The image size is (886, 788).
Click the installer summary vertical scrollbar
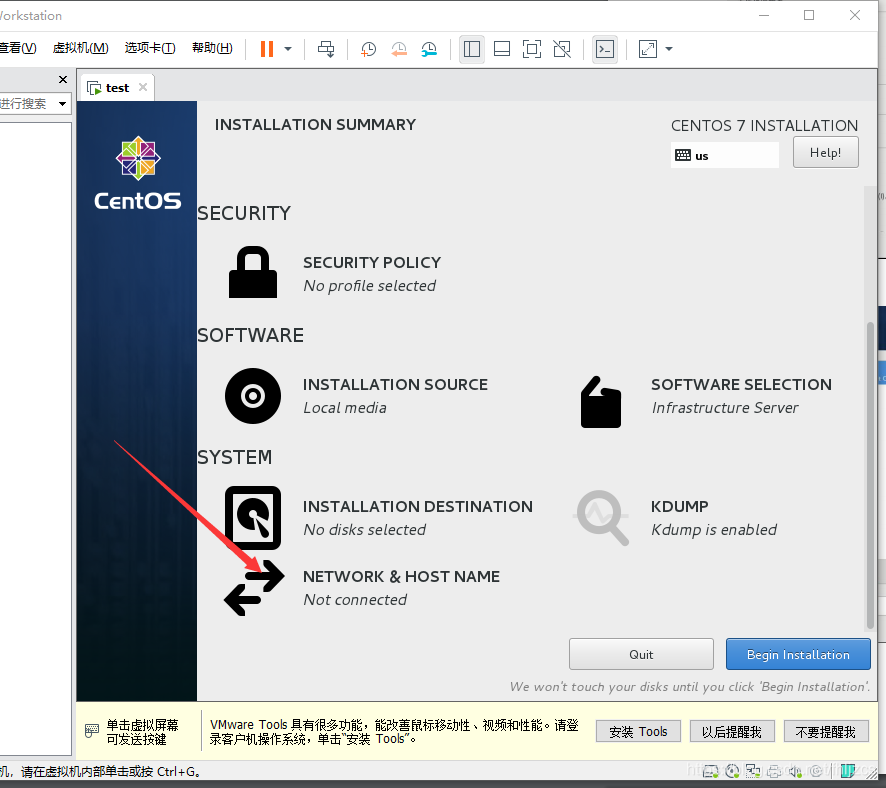click(870, 474)
